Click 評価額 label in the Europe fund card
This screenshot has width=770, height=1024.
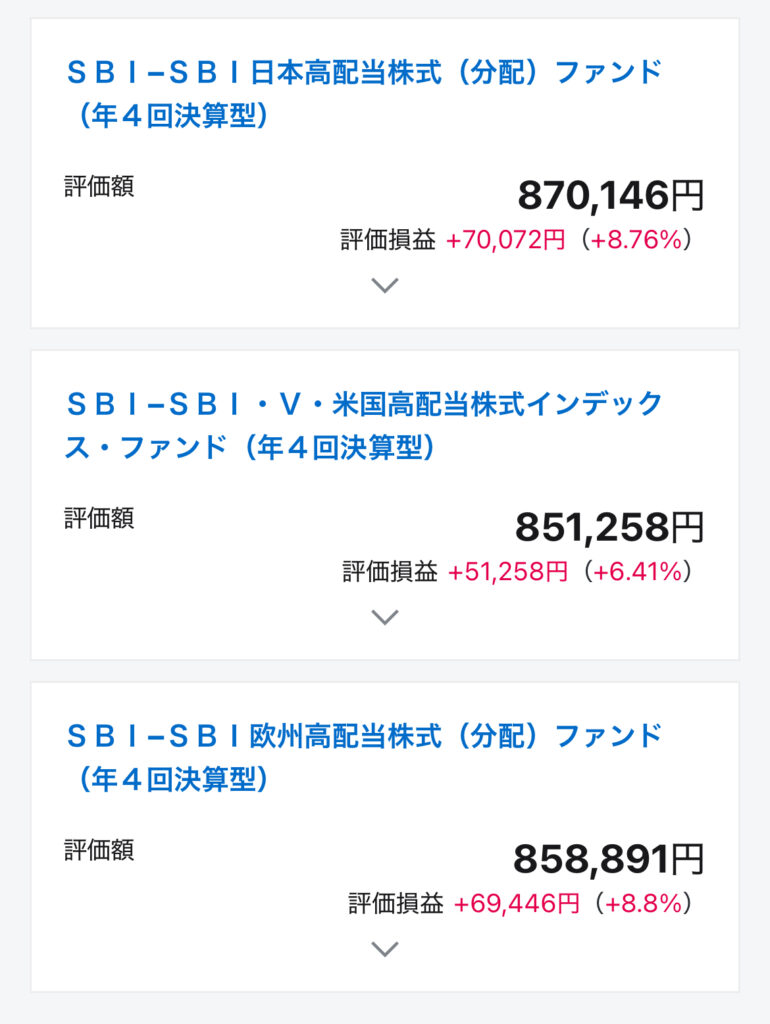tap(99, 850)
